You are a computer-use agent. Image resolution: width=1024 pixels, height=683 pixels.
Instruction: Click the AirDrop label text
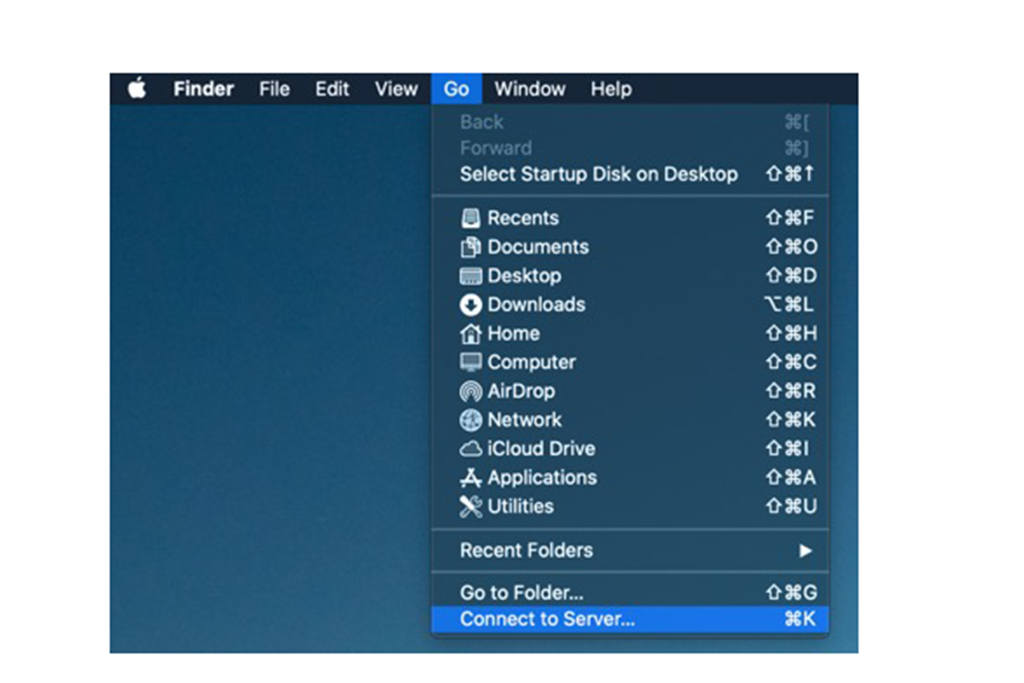tap(521, 391)
